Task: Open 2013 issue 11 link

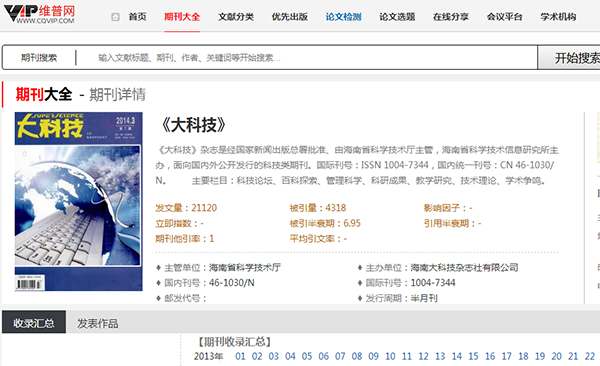Action: [407, 356]
